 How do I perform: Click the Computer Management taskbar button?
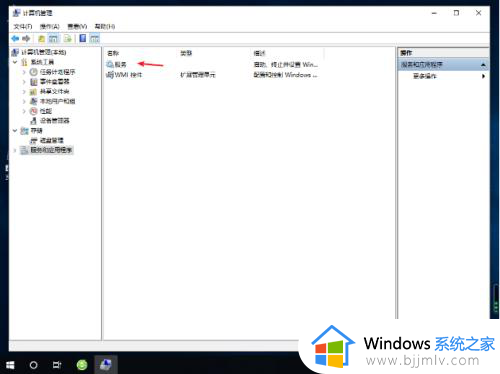[106, 365]
